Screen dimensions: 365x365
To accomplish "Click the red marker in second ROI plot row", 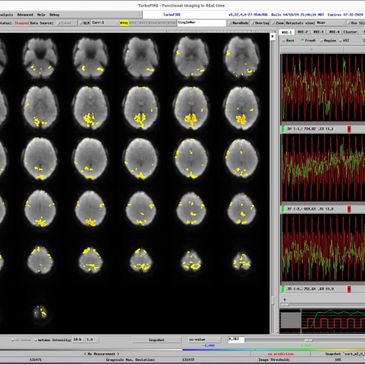I will [x=349, y=209].
